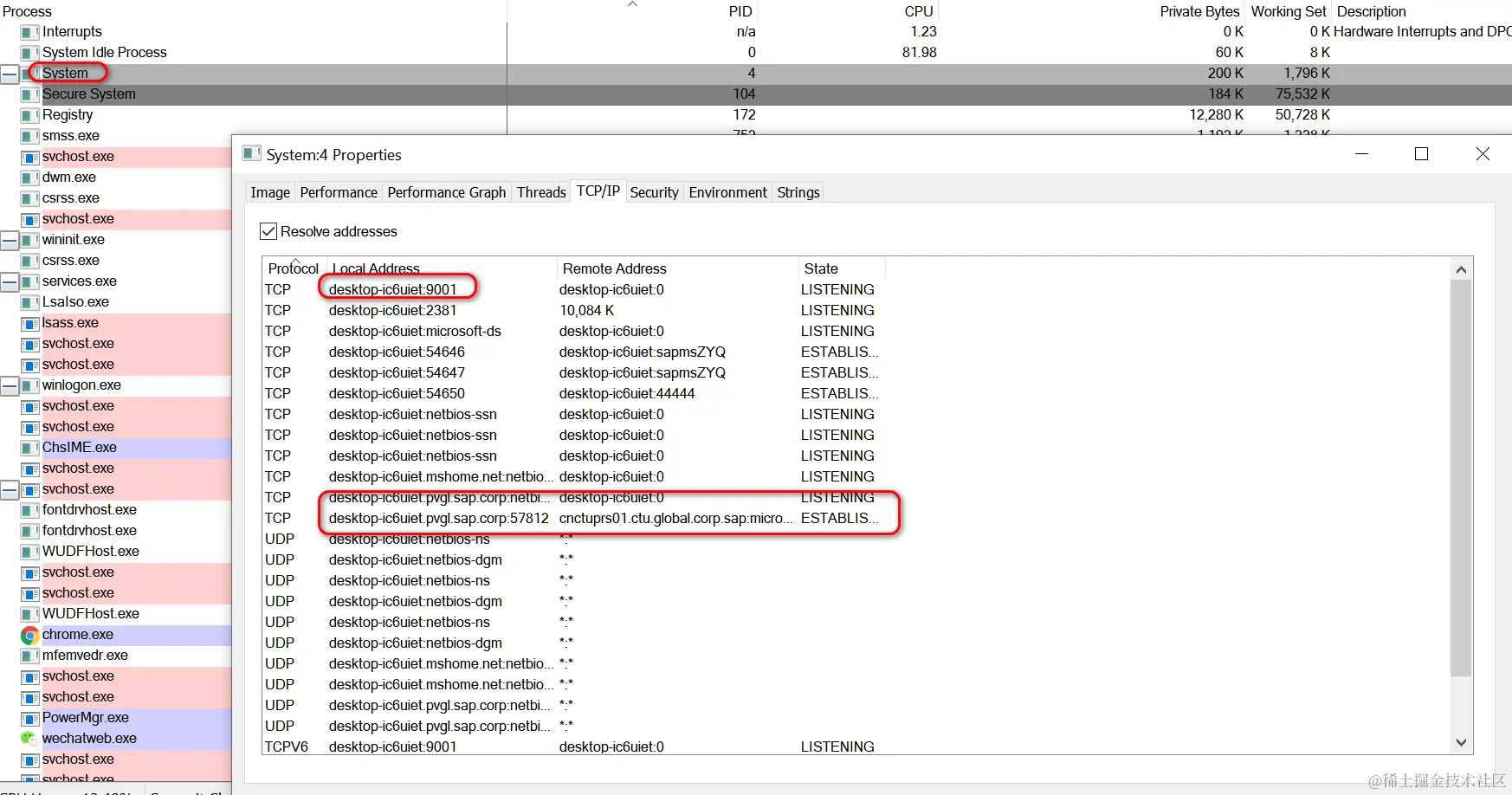Image resolution: width=1512 pixels, height=795 pixels.
Task: Click the WUDFHost.exe icon above chrome.exe
Action: coord(30,614)
